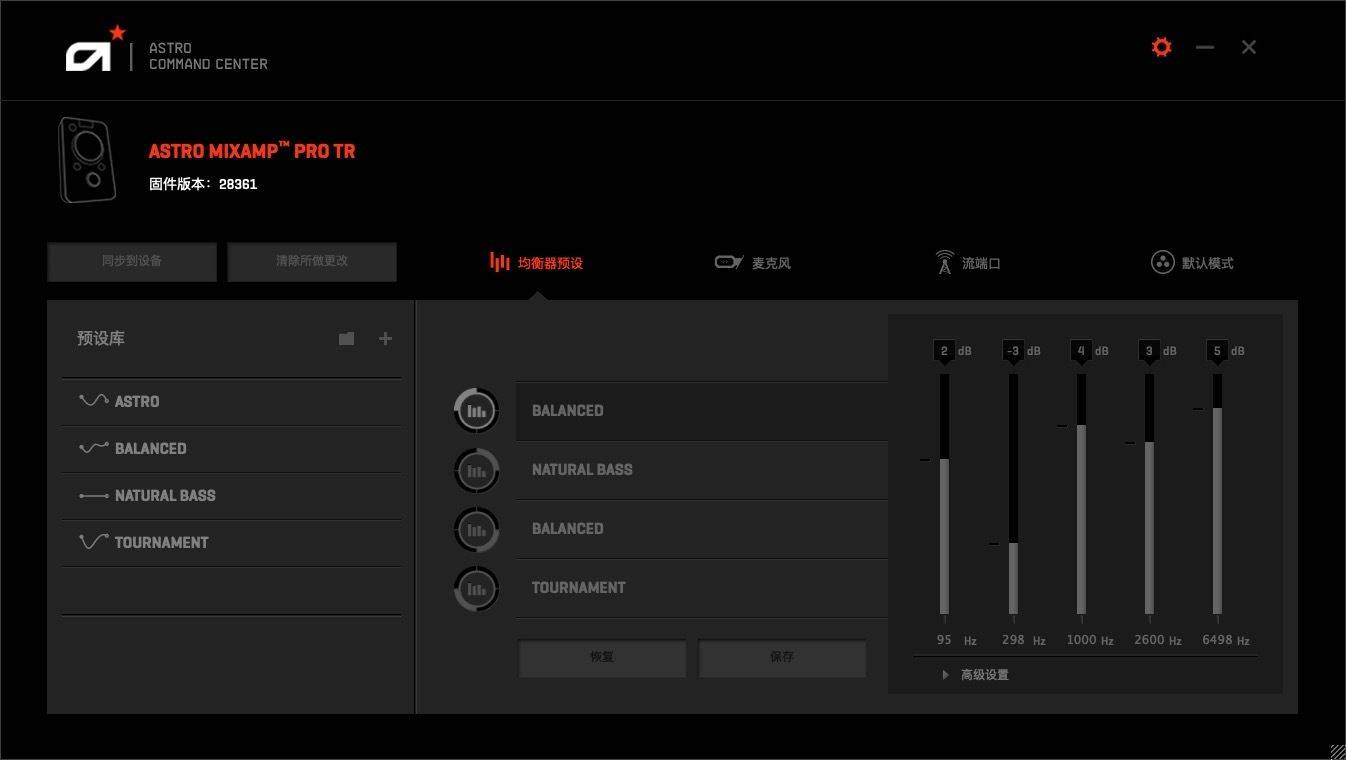Select TOURNAMENT in the preset library
The height and width of the screenshot is (760, 1346).
[x=160, y=542]
